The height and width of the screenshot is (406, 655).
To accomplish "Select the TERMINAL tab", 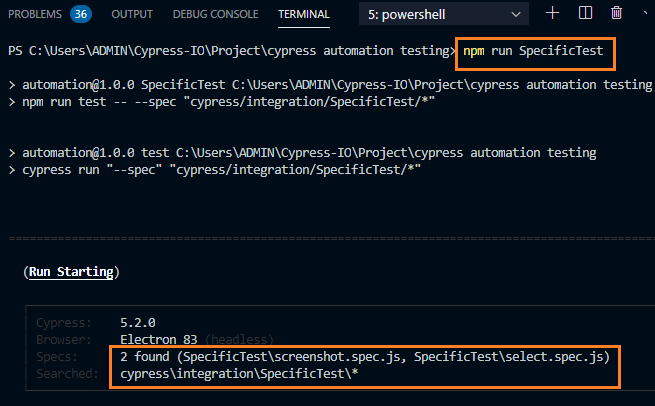I will 304,14.
